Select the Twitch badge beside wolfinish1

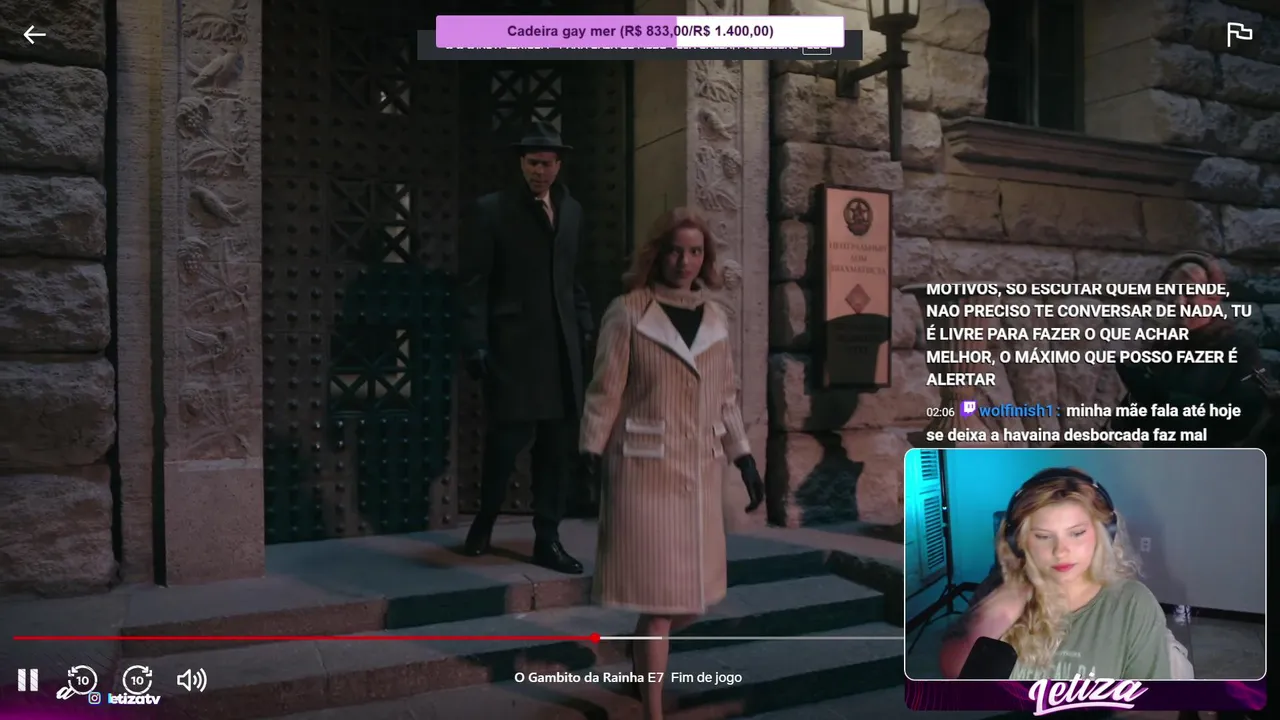968,410
